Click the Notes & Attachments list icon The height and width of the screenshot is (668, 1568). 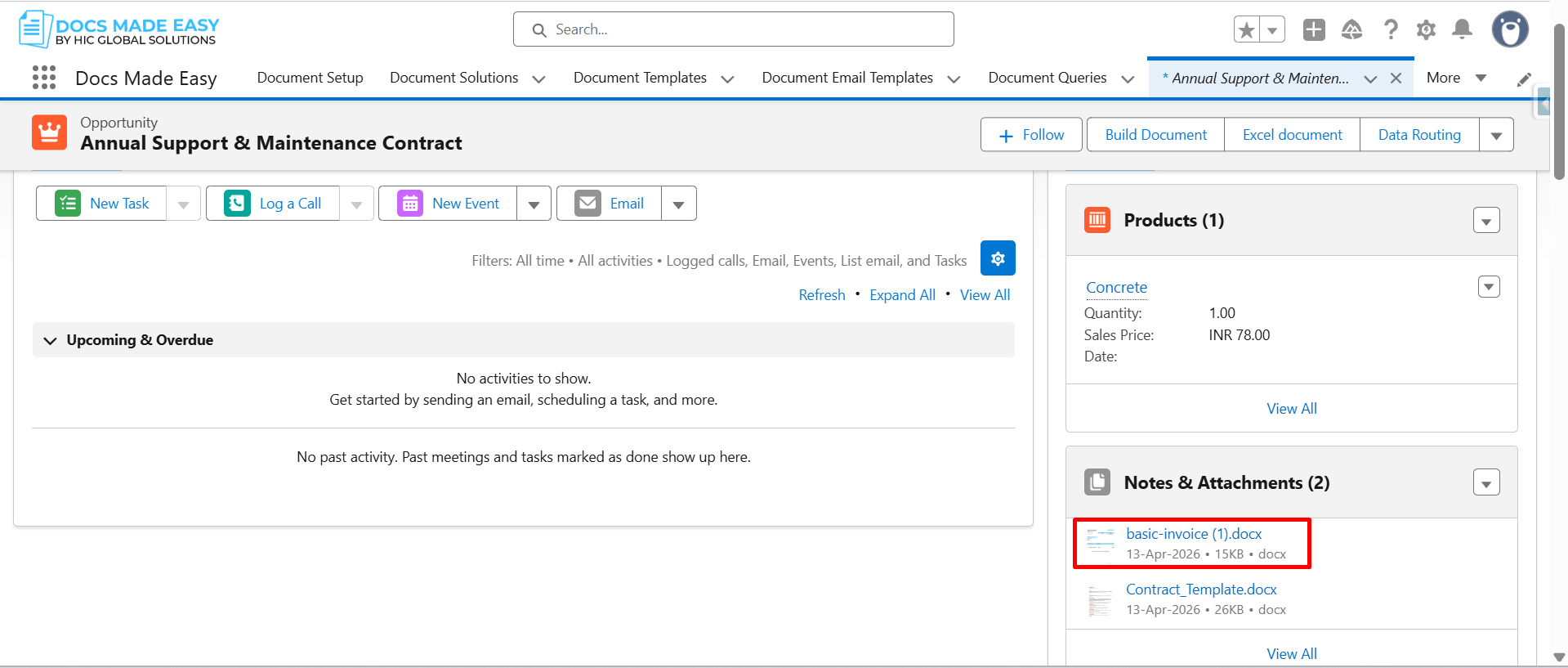pos(1097,482)
